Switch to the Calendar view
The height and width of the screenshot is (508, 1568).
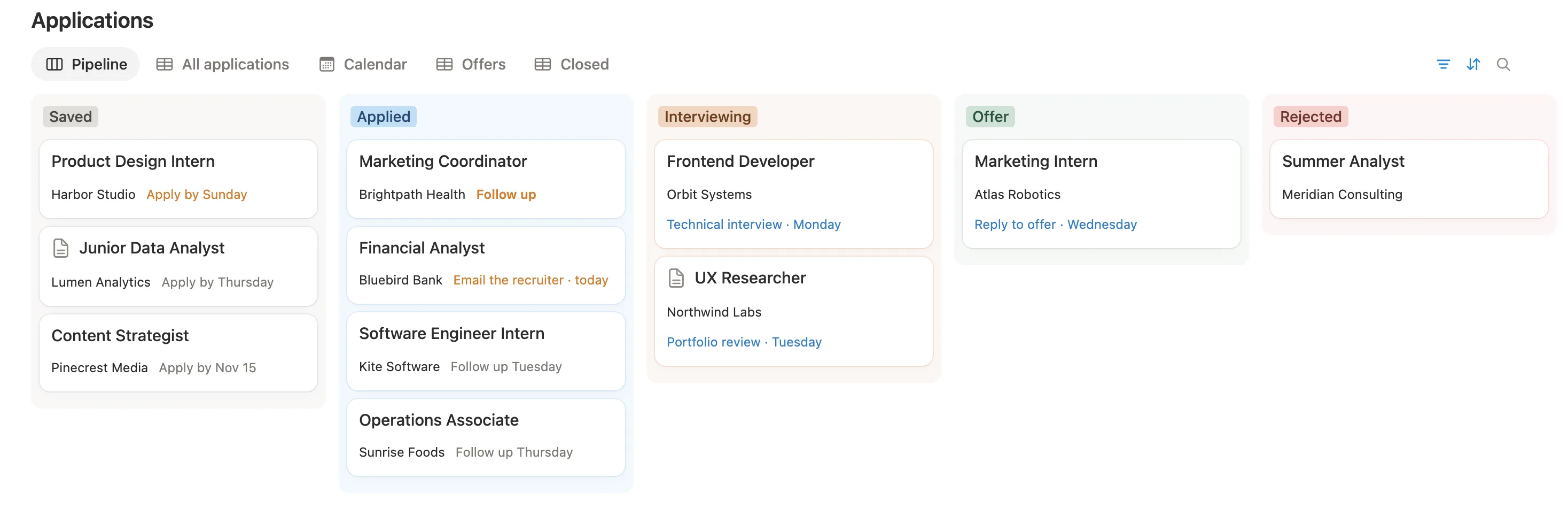(x=363, y=64)
